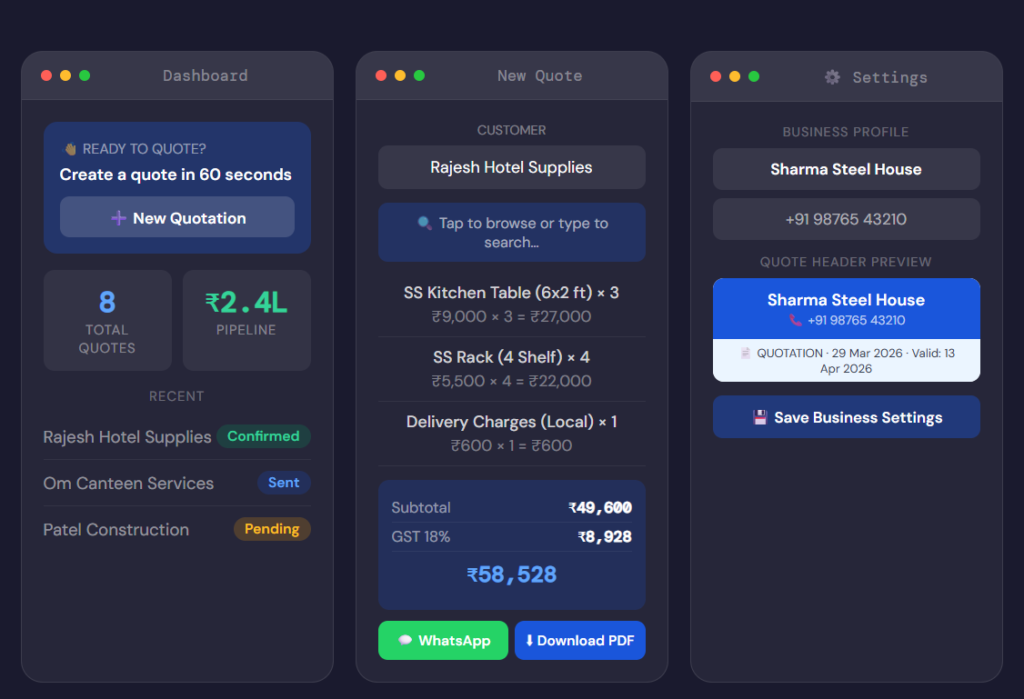Edit the business phone number field

point(846,219)
